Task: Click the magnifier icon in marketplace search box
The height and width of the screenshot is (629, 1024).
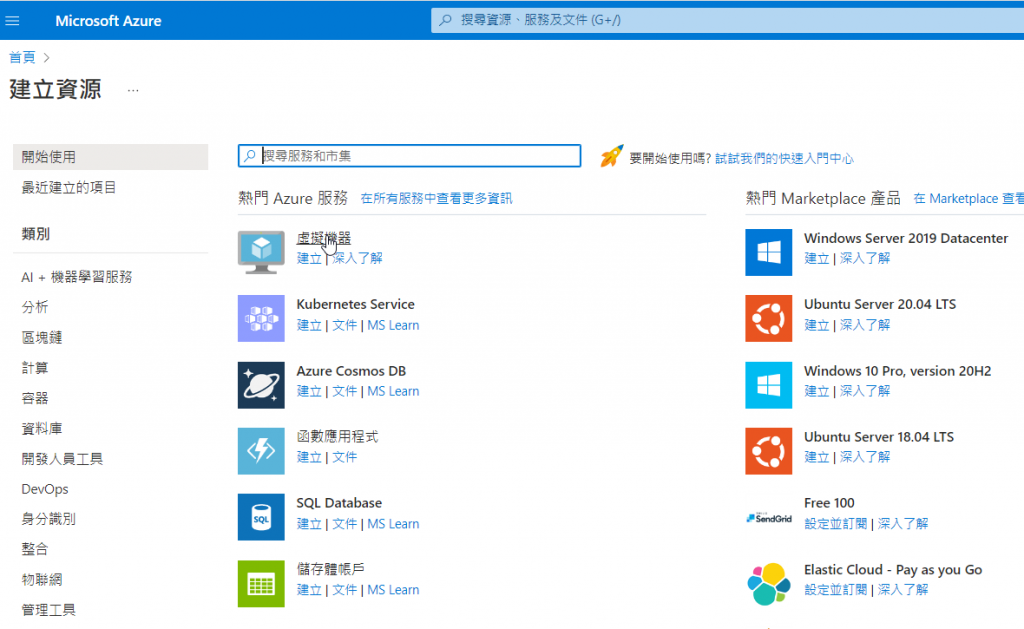Action: tap(249, 156)
